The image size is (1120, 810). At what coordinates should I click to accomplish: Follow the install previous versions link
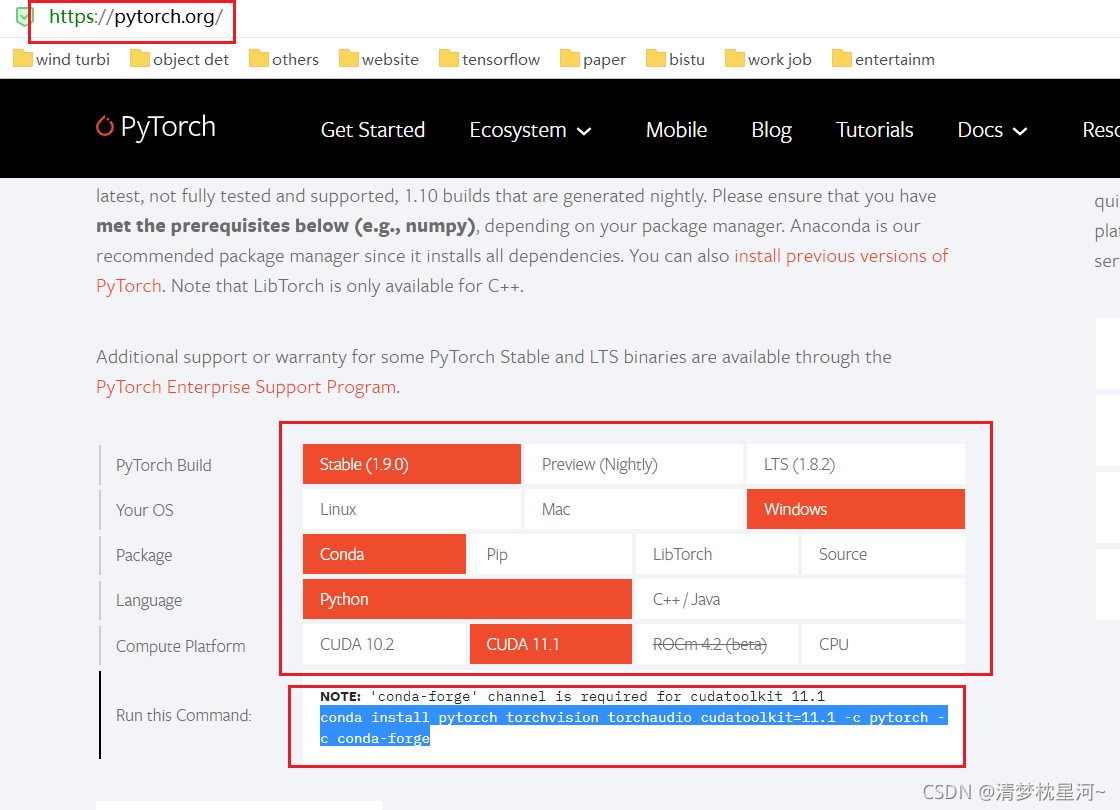[841, 256]
